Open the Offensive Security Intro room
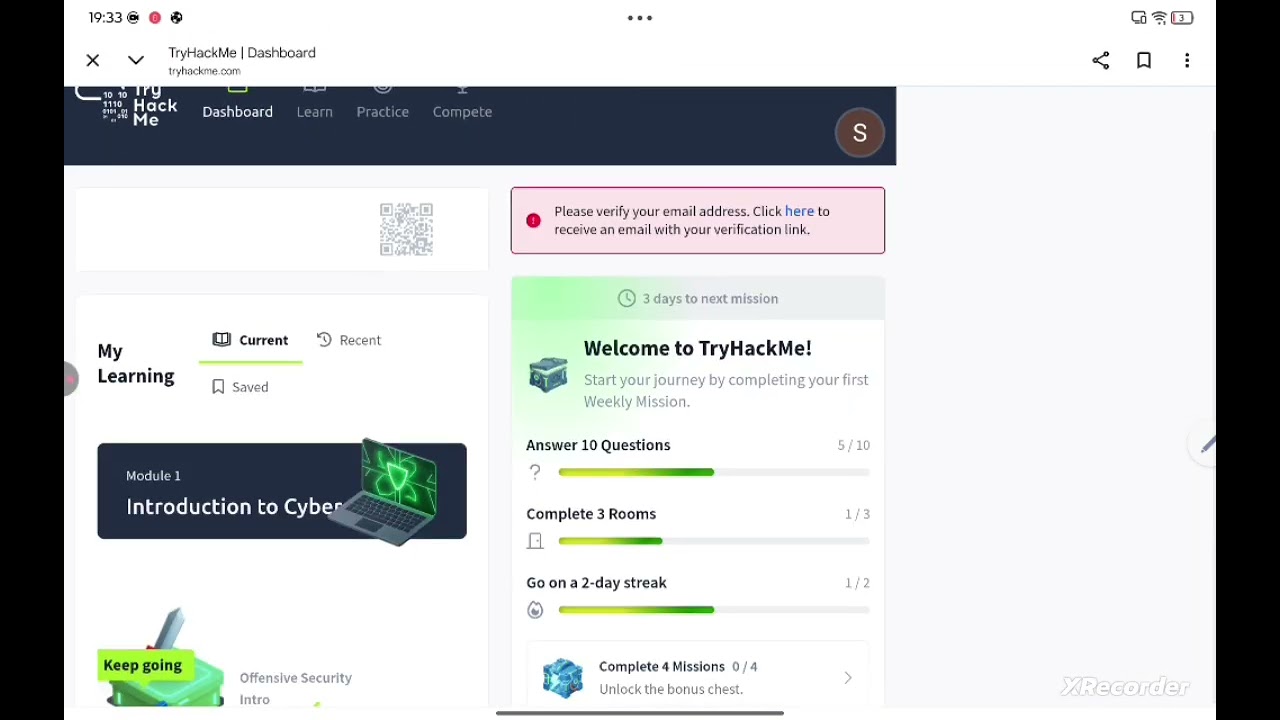This screenshot has height=720, width=1280. click(x=296, y=688)
